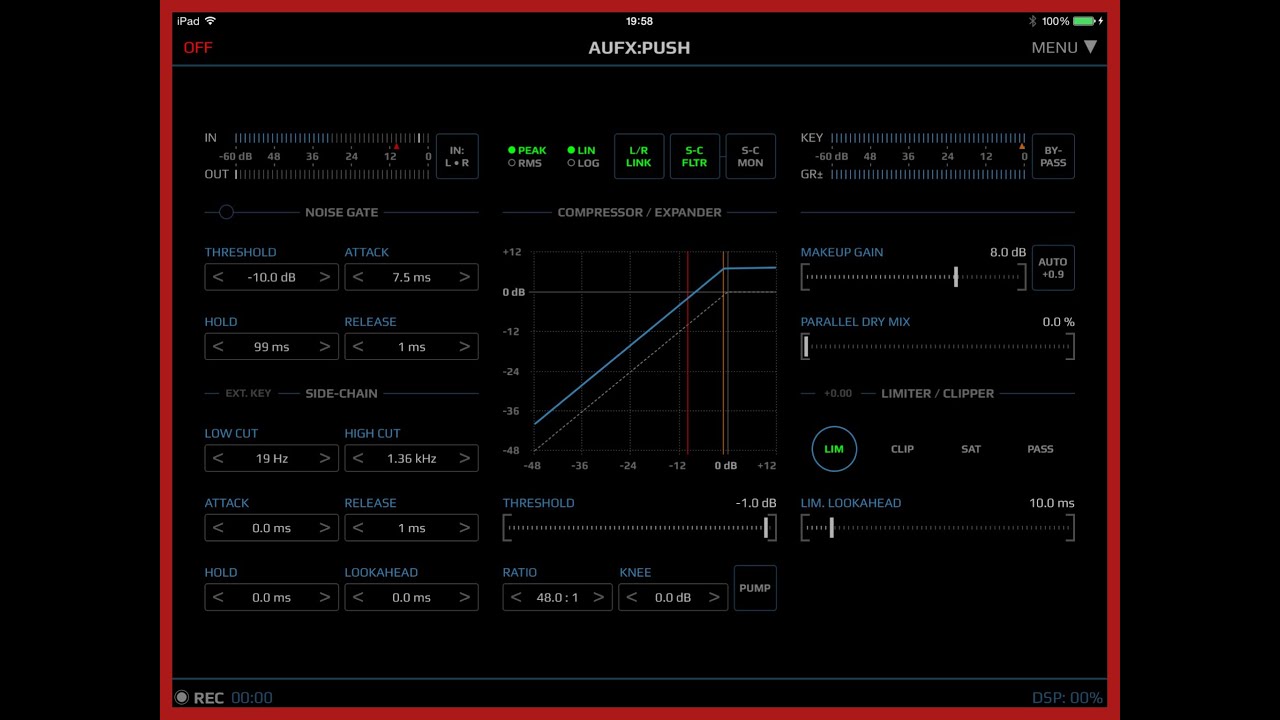Increase side-chain release 1 ms
1280x720 pixels.
point(465,528)
